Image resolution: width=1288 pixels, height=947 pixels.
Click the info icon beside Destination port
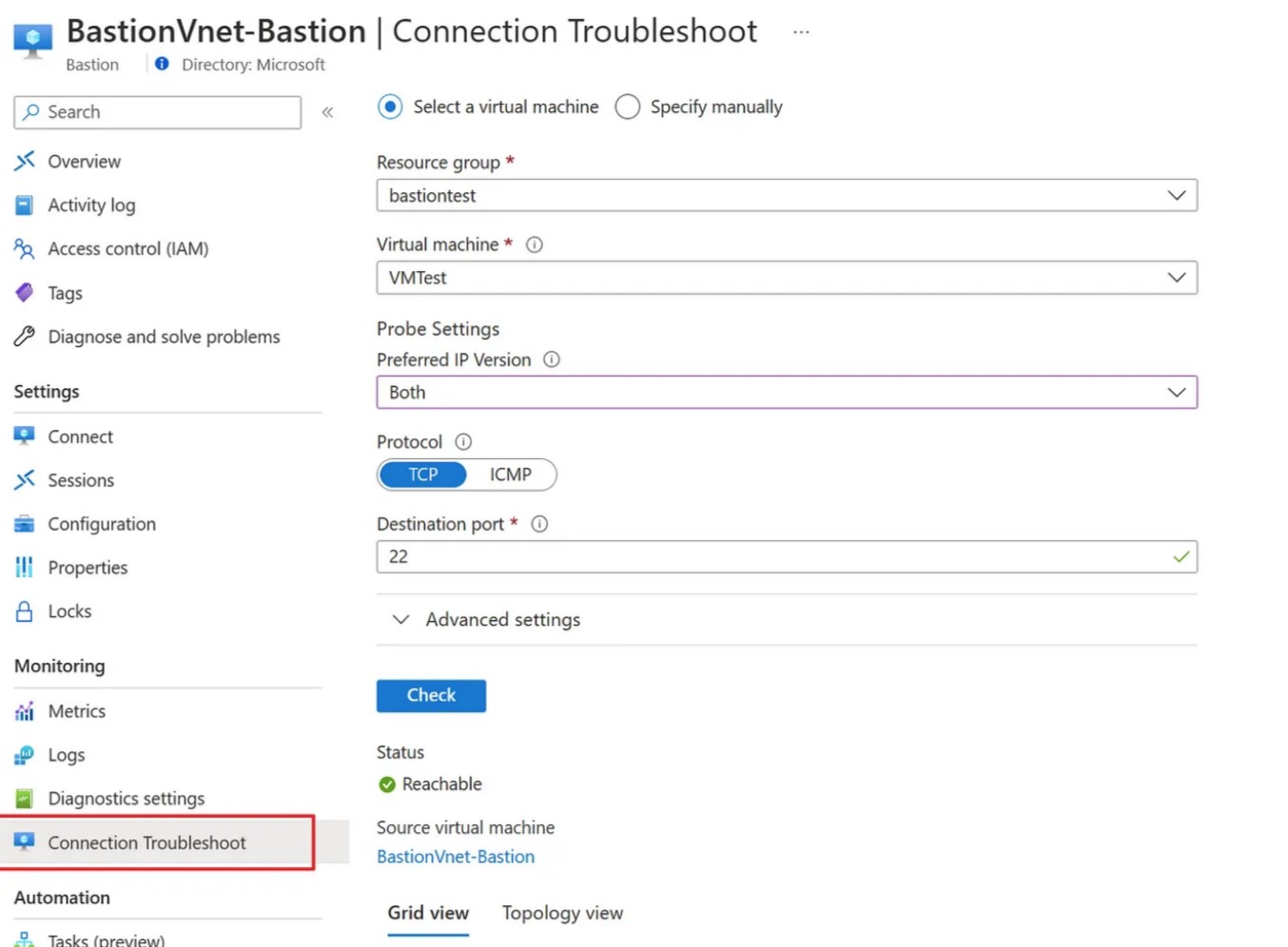tap(539, 524)
